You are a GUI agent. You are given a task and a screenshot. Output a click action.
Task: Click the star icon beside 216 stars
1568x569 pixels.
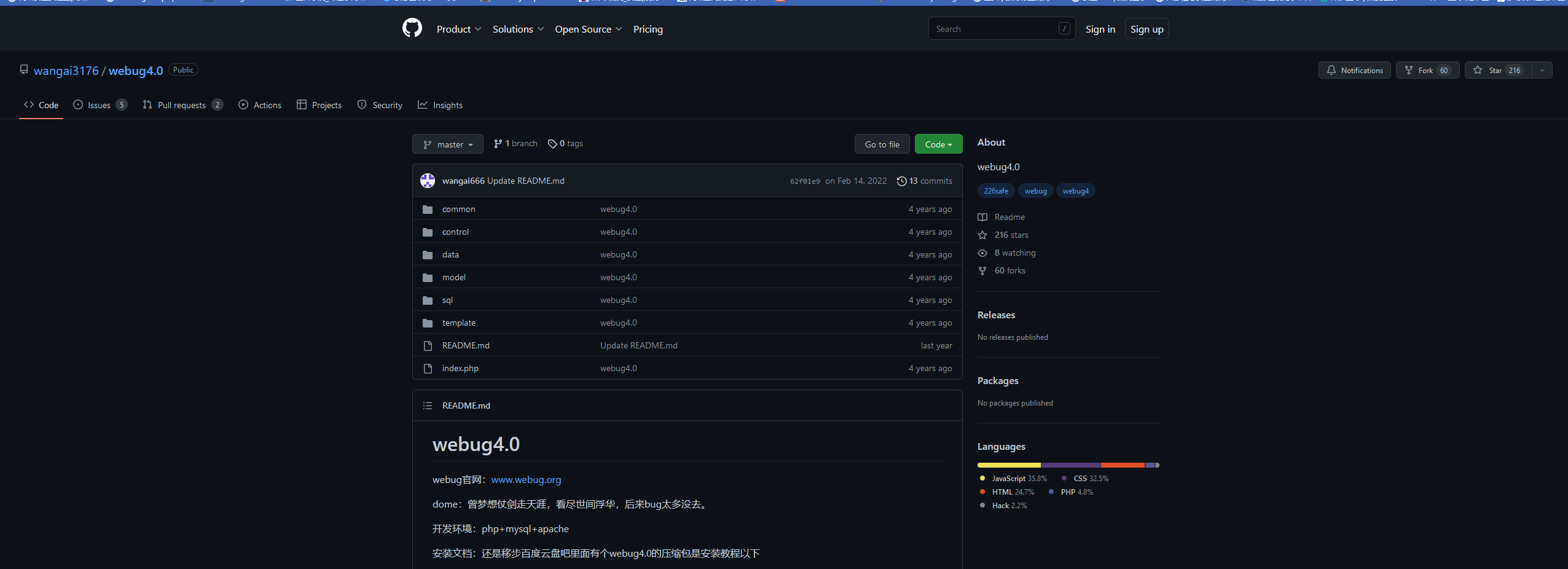click(x=982, y=235)
